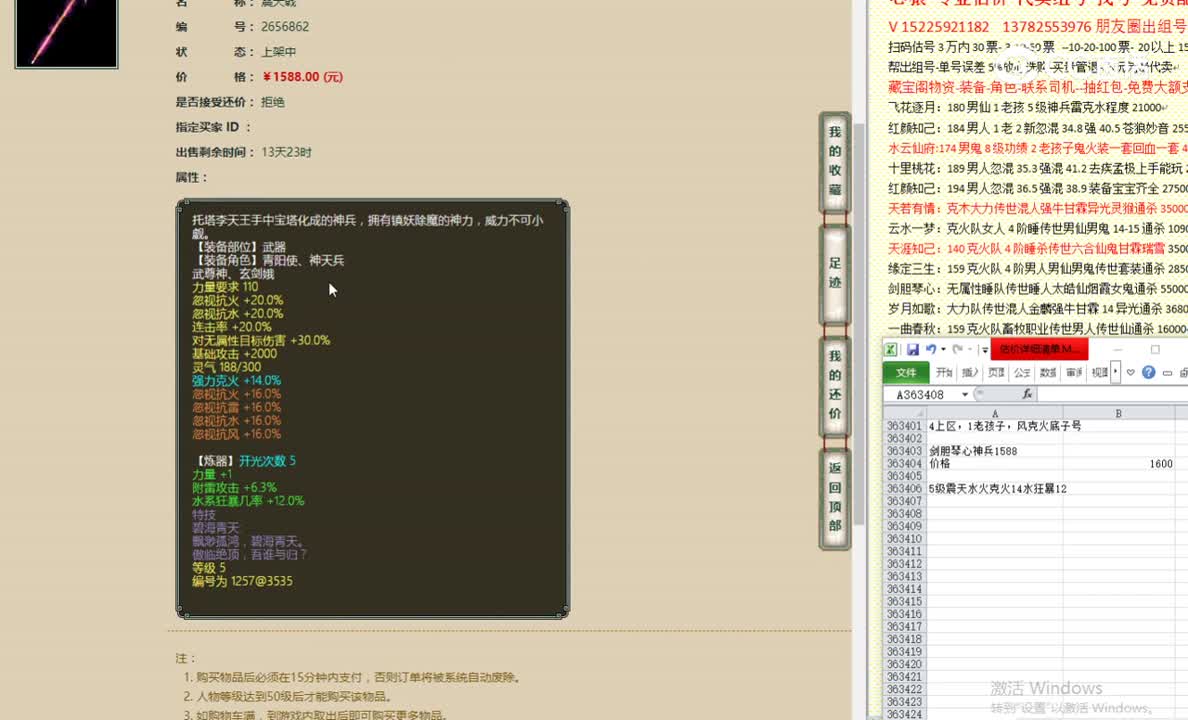Expand the Undo history dropdown arrow
This screenshot has width=1188, height=720.
(x=942, y=350)
